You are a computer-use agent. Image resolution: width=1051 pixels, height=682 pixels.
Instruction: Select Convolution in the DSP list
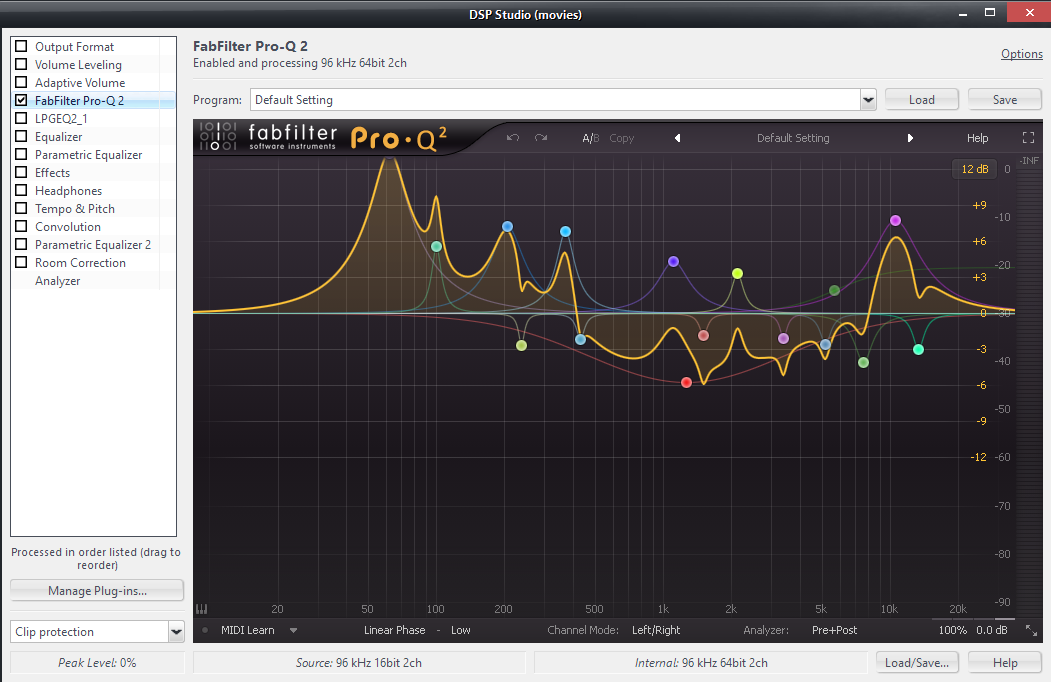(x=68, y=227)
